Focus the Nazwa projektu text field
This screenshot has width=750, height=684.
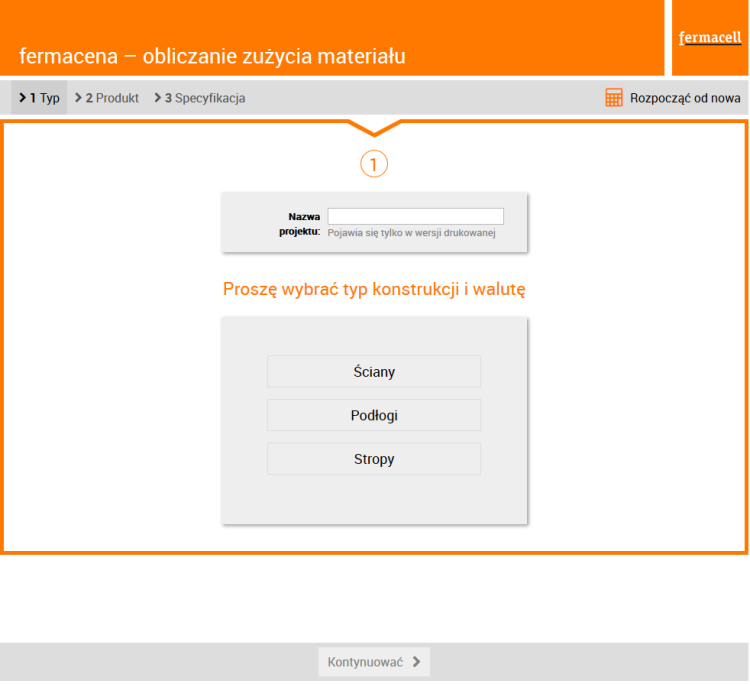point(415,216)
